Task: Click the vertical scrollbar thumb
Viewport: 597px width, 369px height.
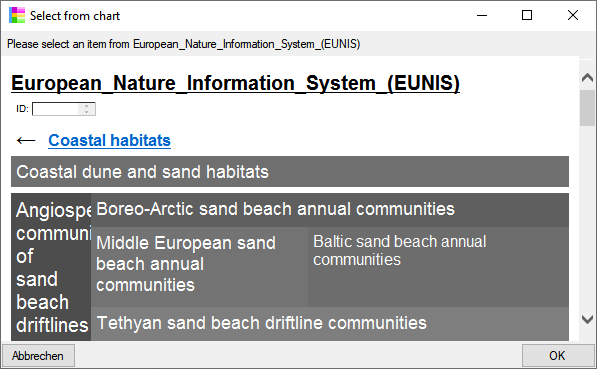Action: (587, 108)
